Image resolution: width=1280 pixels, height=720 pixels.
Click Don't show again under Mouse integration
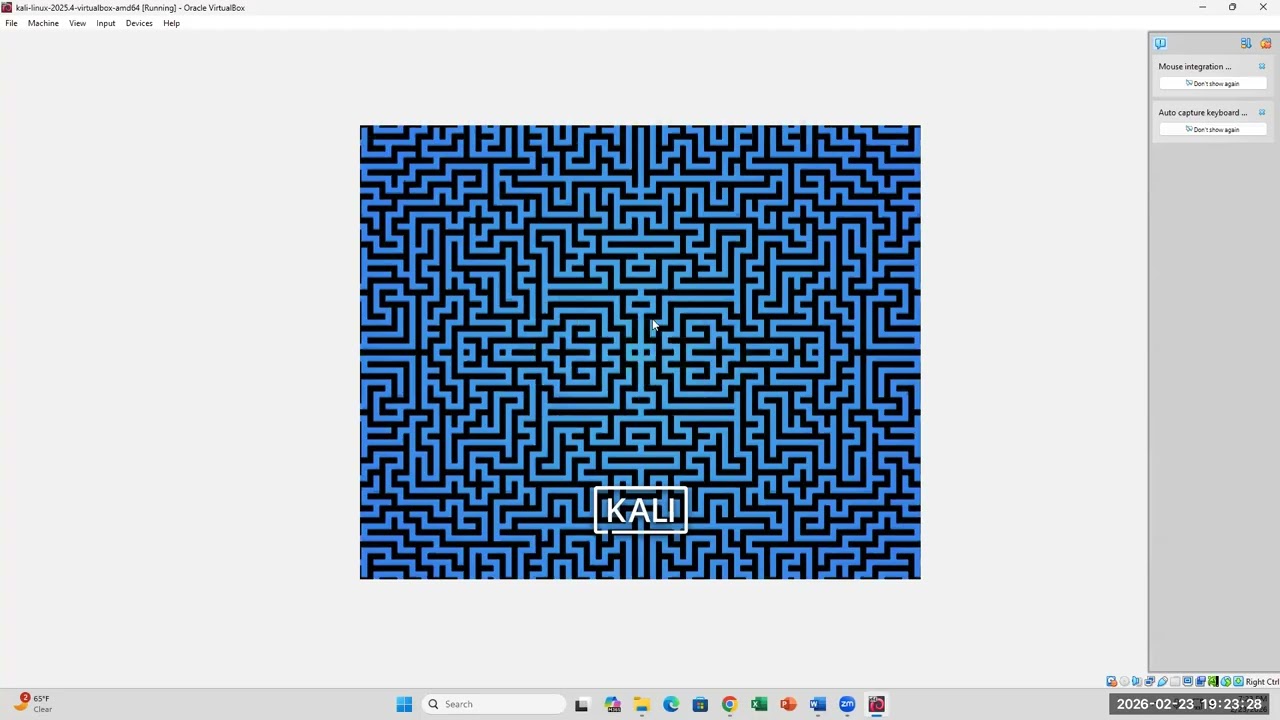pos(1212,83)
